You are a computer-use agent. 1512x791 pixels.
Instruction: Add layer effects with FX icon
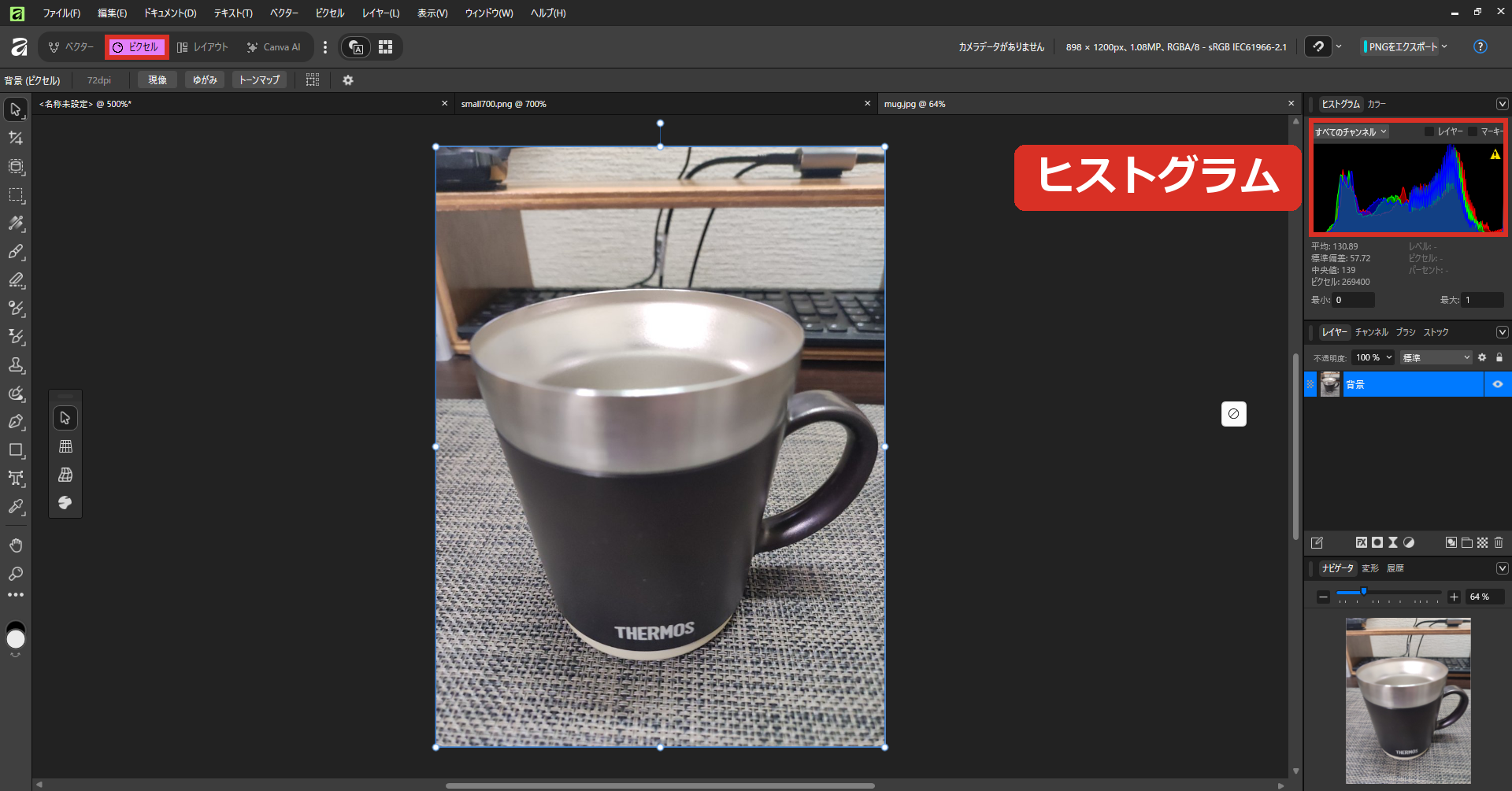coord(1362,542)
